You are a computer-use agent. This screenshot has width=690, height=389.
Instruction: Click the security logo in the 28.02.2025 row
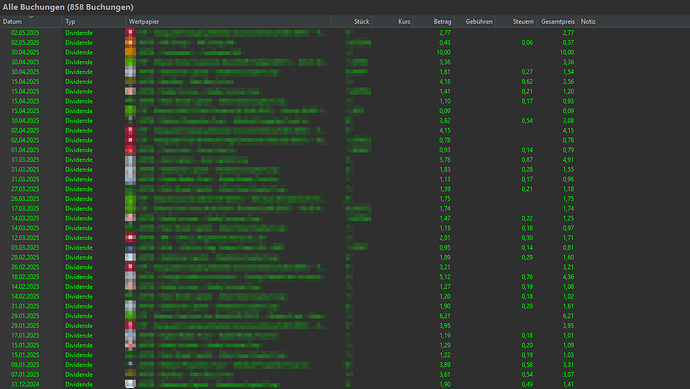[x=130, y=257]
